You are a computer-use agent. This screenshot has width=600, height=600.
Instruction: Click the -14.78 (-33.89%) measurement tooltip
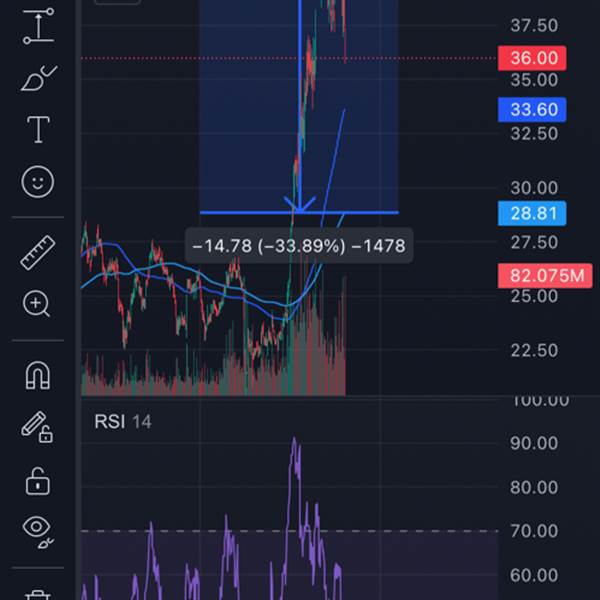click(299, 246)
